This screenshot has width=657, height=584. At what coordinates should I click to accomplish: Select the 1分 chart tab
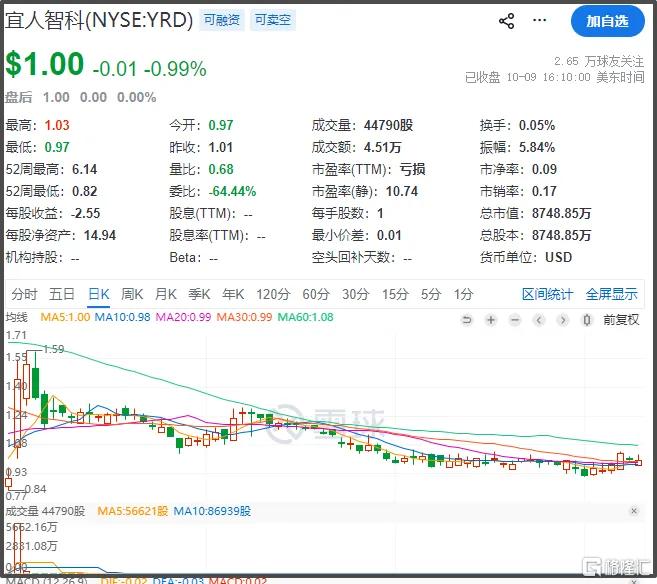pyautogui.click(x=463, y=294)
